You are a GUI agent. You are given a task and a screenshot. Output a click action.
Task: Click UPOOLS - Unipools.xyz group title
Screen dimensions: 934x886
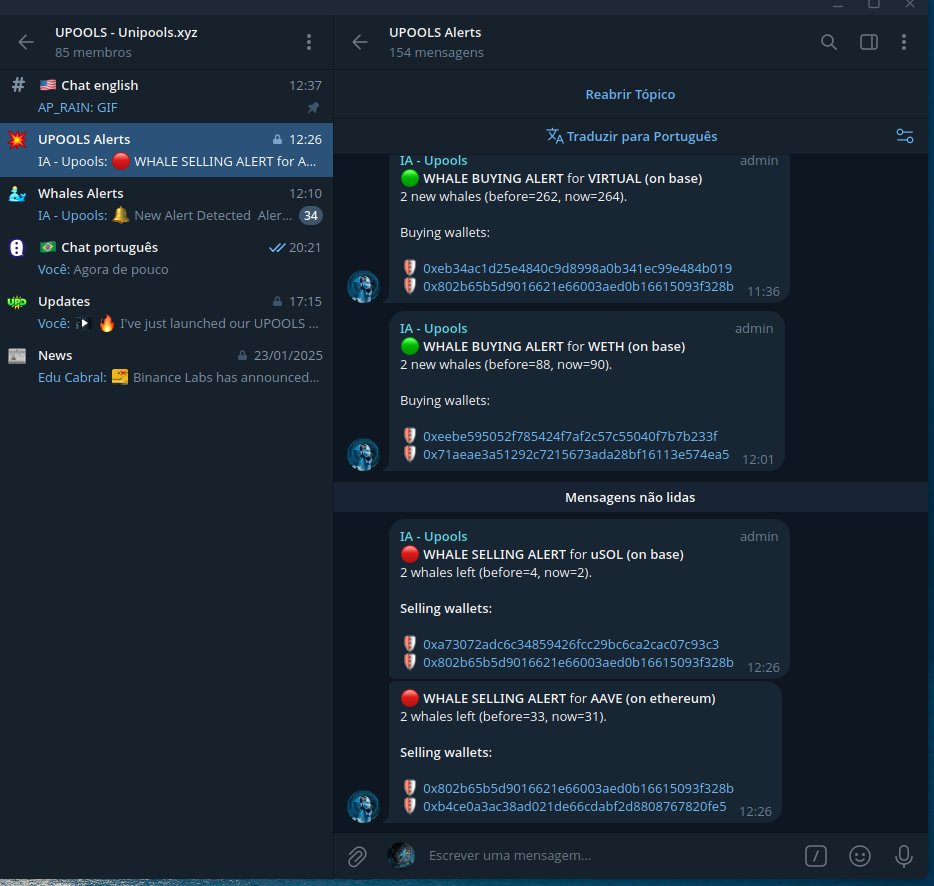(126, 32)
